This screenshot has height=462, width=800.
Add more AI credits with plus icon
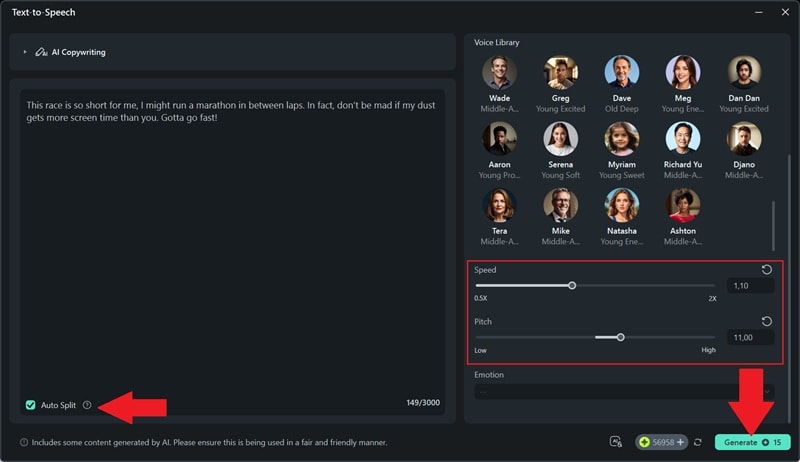[x=680, y=442]
